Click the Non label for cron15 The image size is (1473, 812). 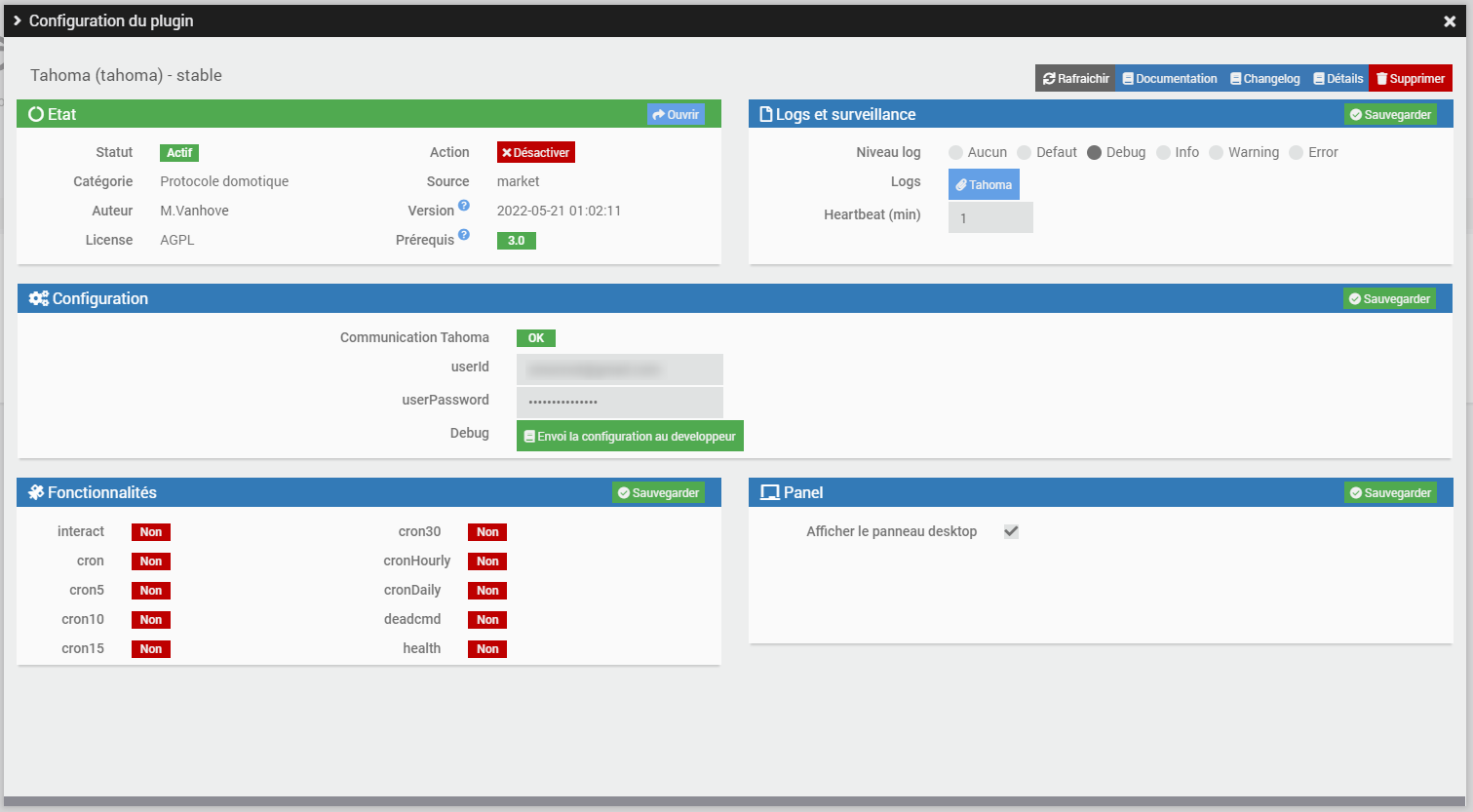coord(151,648)
